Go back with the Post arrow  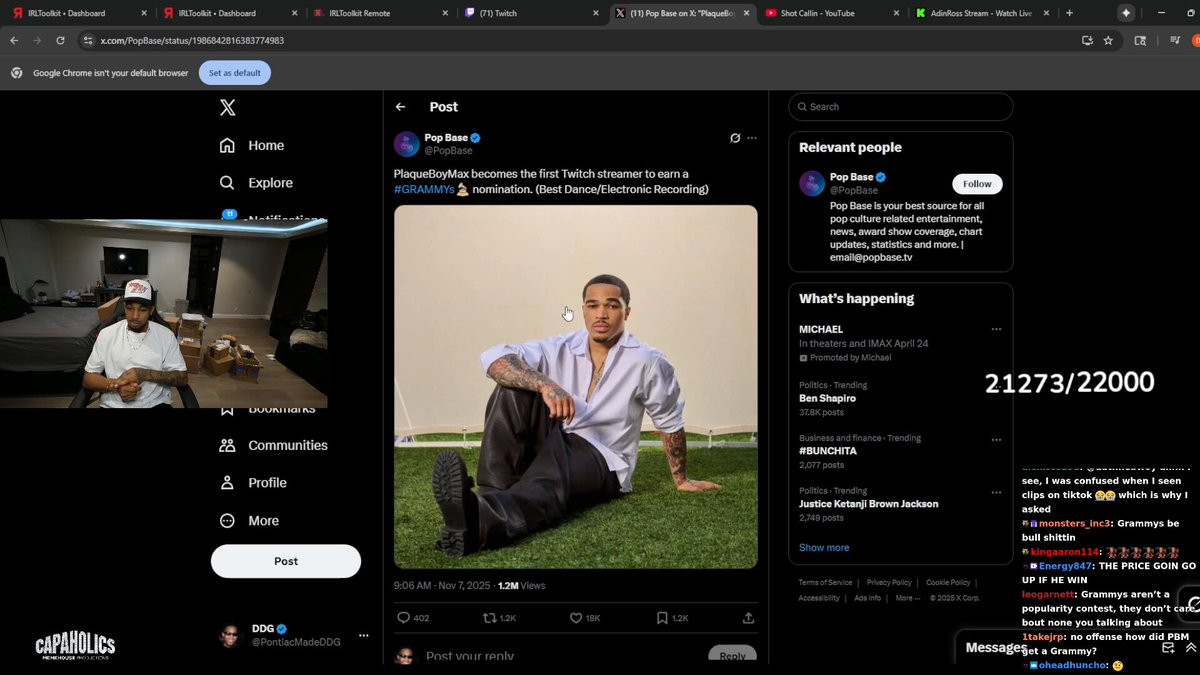click(401, 107)
